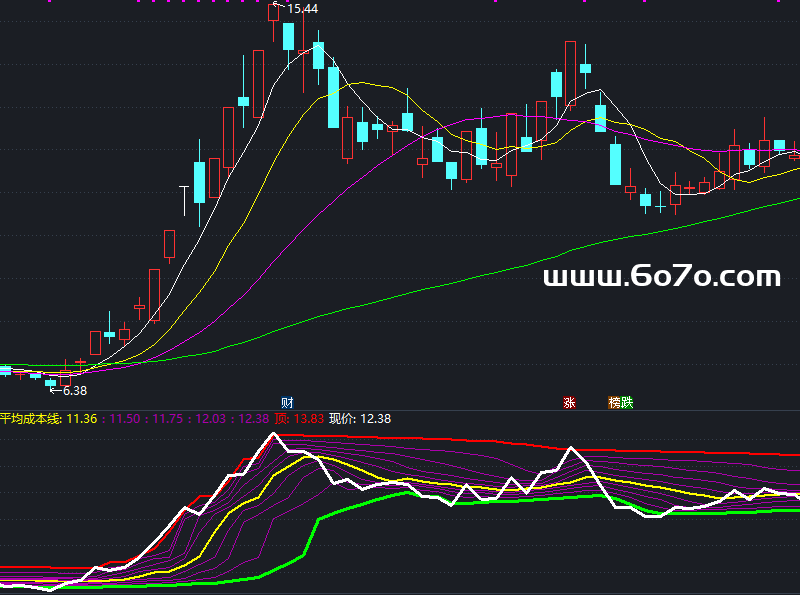Click the orange 榜 marker icon

615,402
